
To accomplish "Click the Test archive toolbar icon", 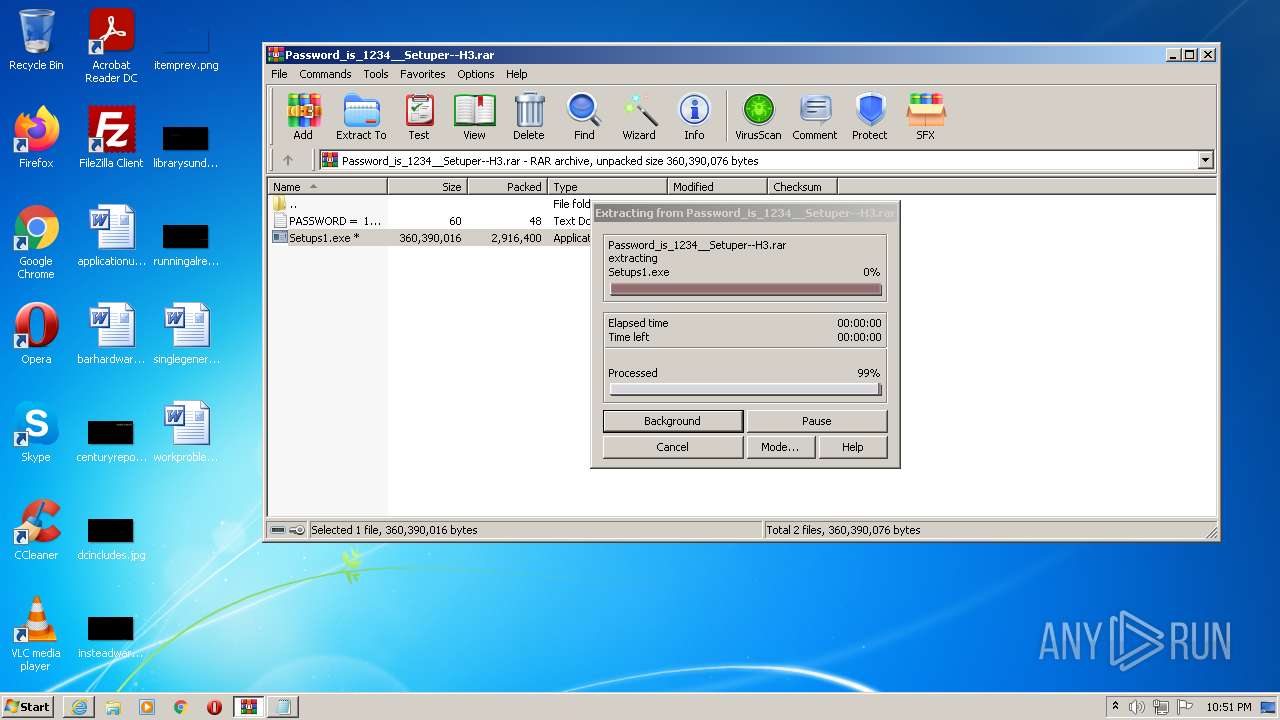I will (419, 117).
